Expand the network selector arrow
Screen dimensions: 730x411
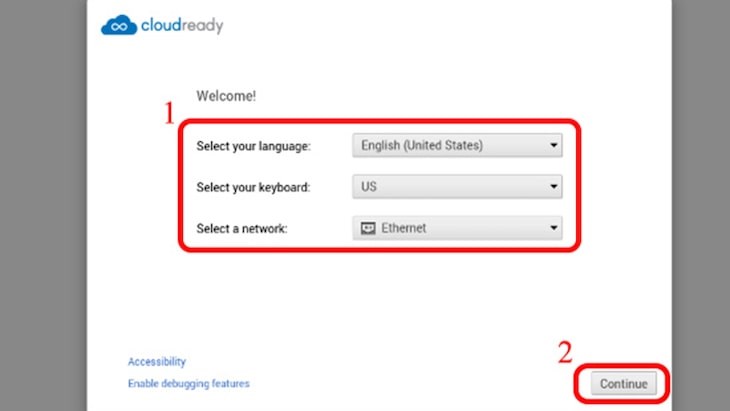pos(553,229)
